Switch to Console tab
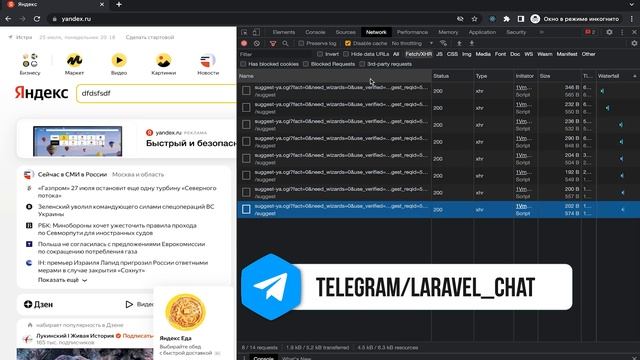Image resolution: width=640 pixels, height=360 pixels. pos(316,32)
